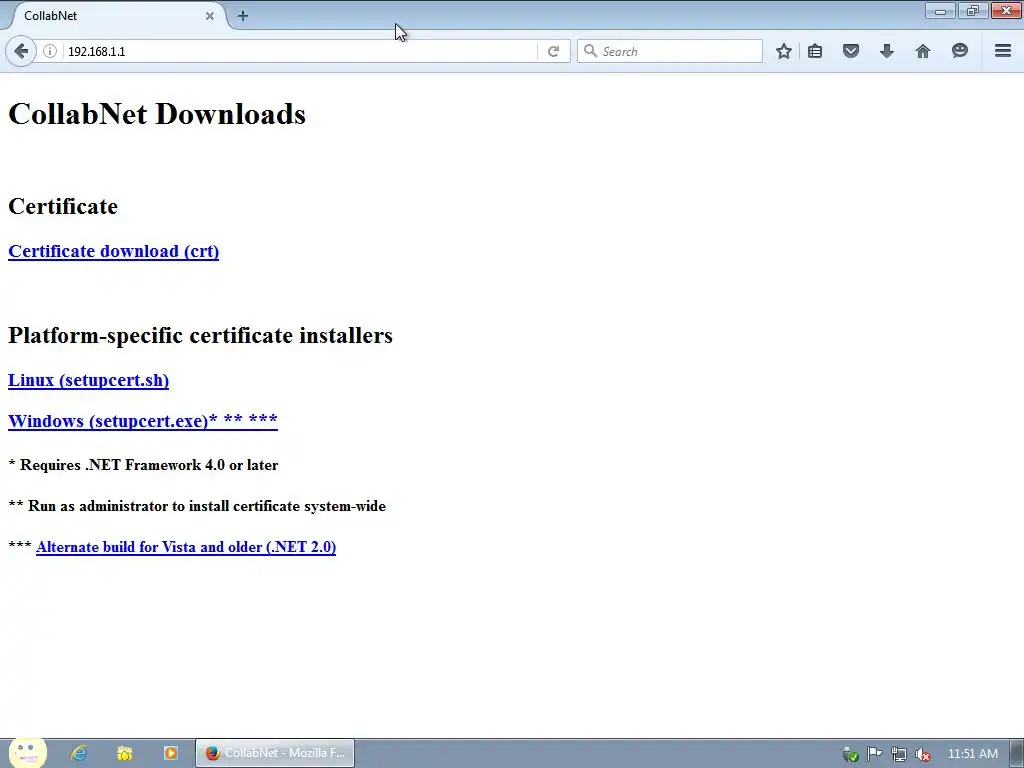Click the Run as administrator note
The image size is (1024, 768).
point(197,506)
